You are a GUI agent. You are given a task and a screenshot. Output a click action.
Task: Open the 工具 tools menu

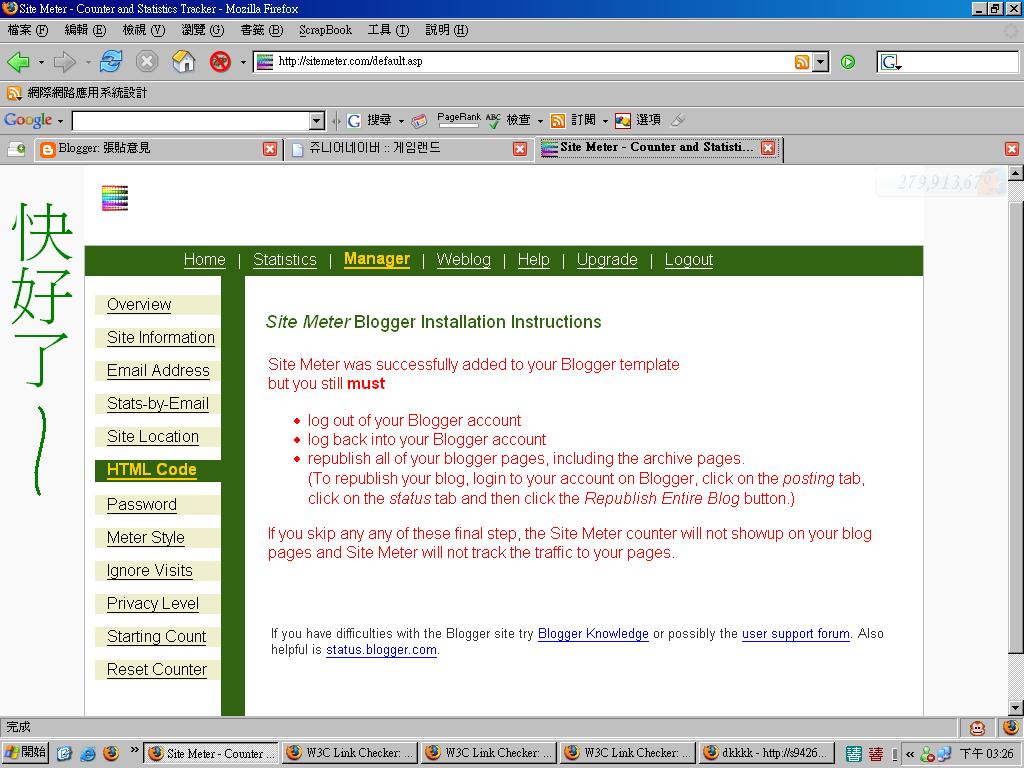(388, 30)
